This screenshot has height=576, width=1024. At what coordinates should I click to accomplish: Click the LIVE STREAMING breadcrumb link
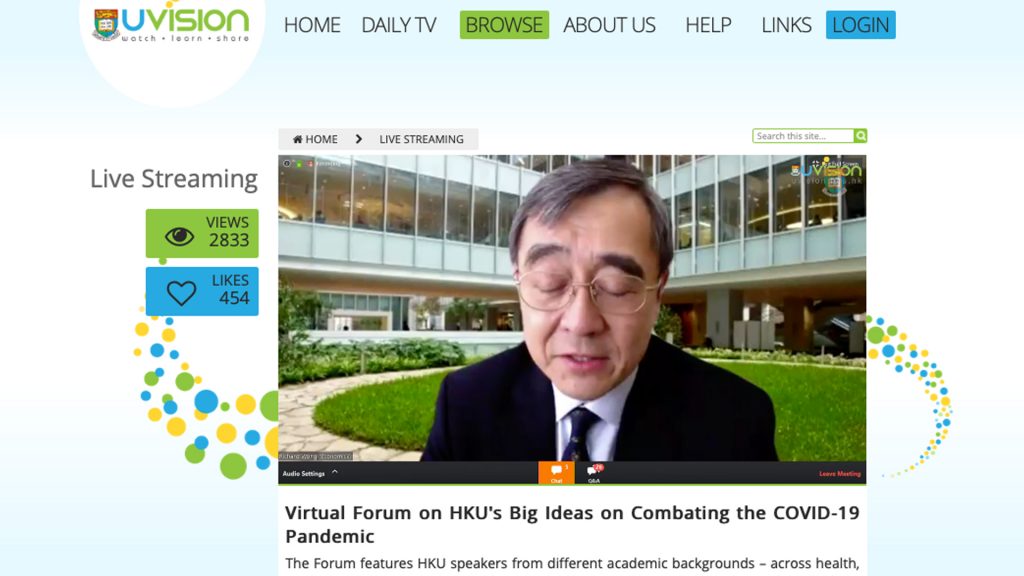[421, 140]
